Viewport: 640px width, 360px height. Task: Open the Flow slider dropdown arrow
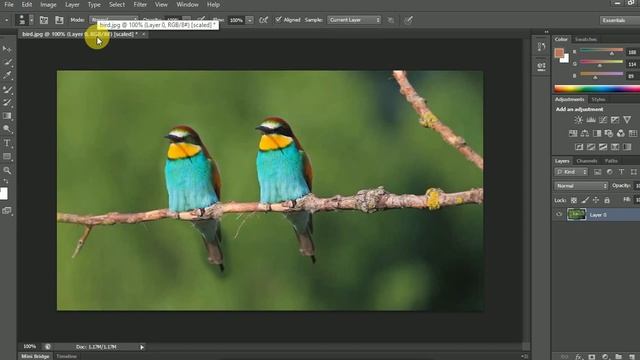(x=250, y=20)
